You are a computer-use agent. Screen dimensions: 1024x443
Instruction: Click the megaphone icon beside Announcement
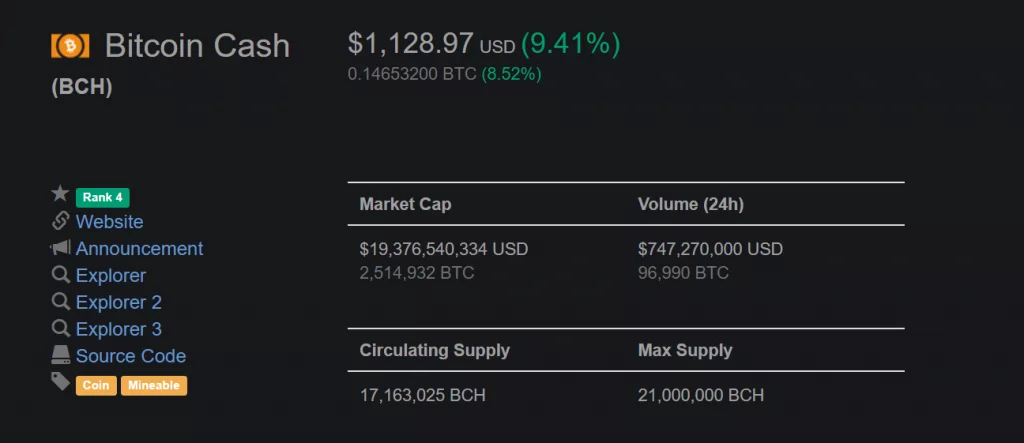pyautogui.click(x=60, y=248)
